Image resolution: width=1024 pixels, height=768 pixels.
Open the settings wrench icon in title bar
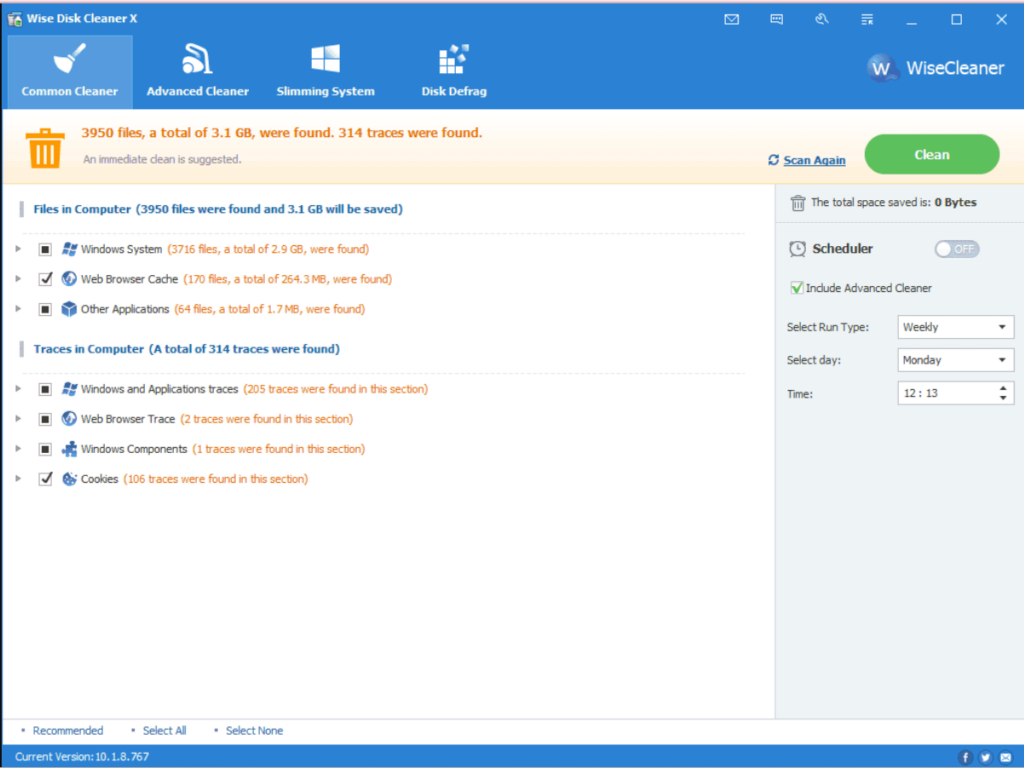coord(822,18)
